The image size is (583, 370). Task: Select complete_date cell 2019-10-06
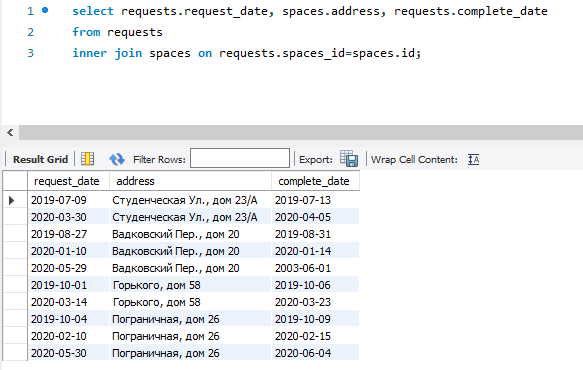pyautogui.click(x=316, y=285)
